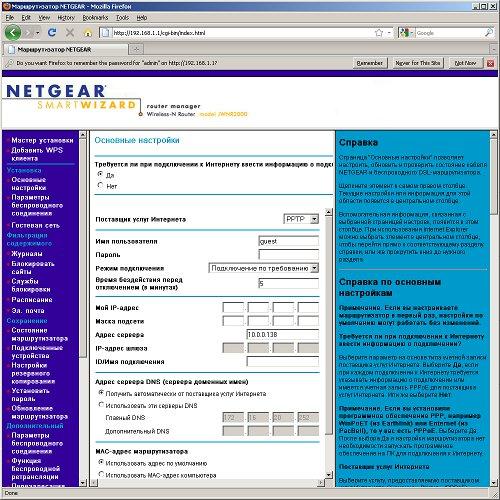Open the Bookmarks menu

[x=95, y=18]
